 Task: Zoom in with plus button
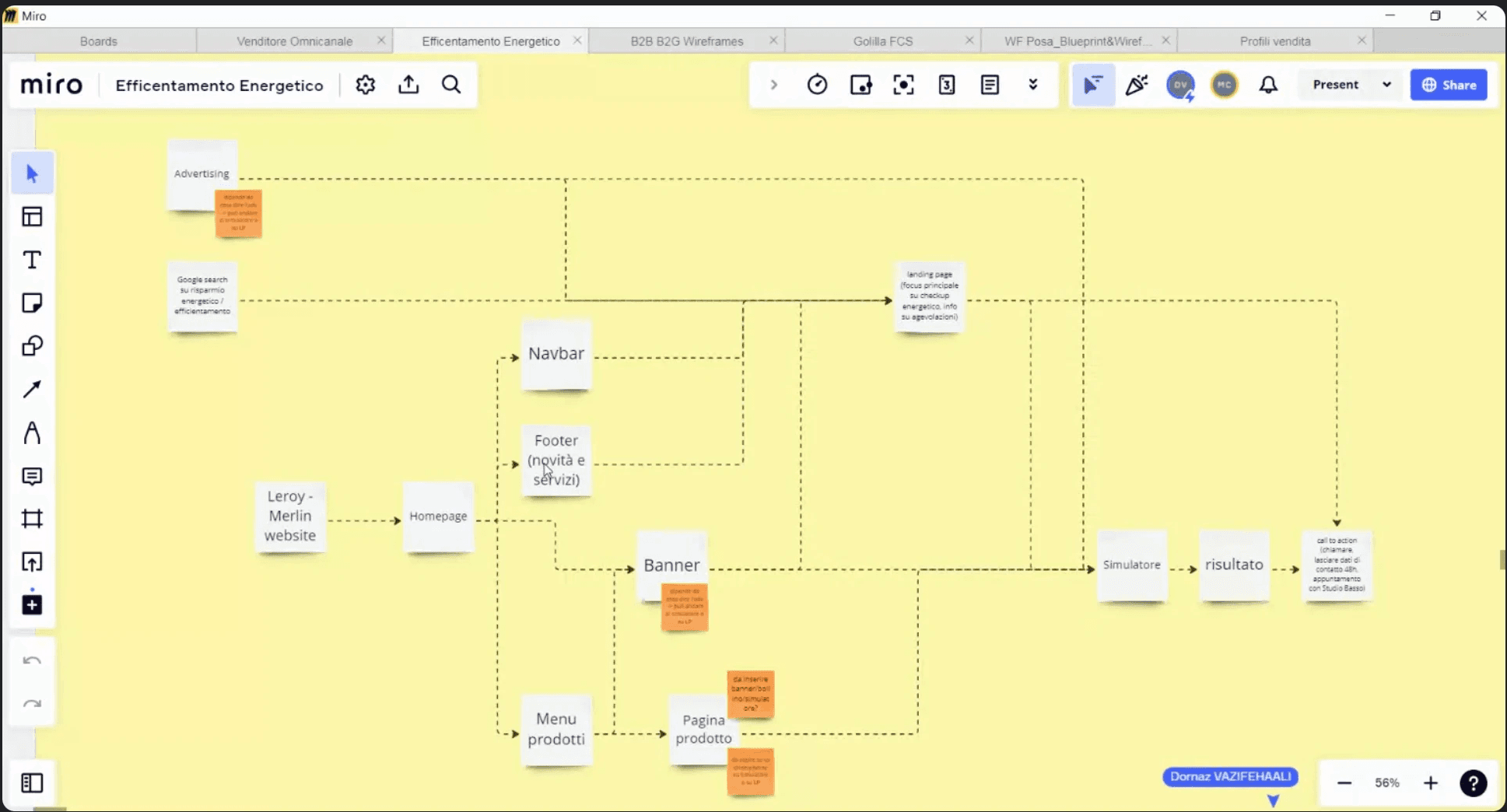click(1430, 783)
